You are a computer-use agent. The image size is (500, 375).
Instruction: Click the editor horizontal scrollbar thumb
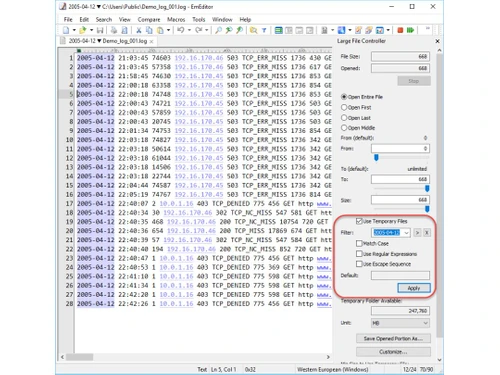[x=79, y=357]
